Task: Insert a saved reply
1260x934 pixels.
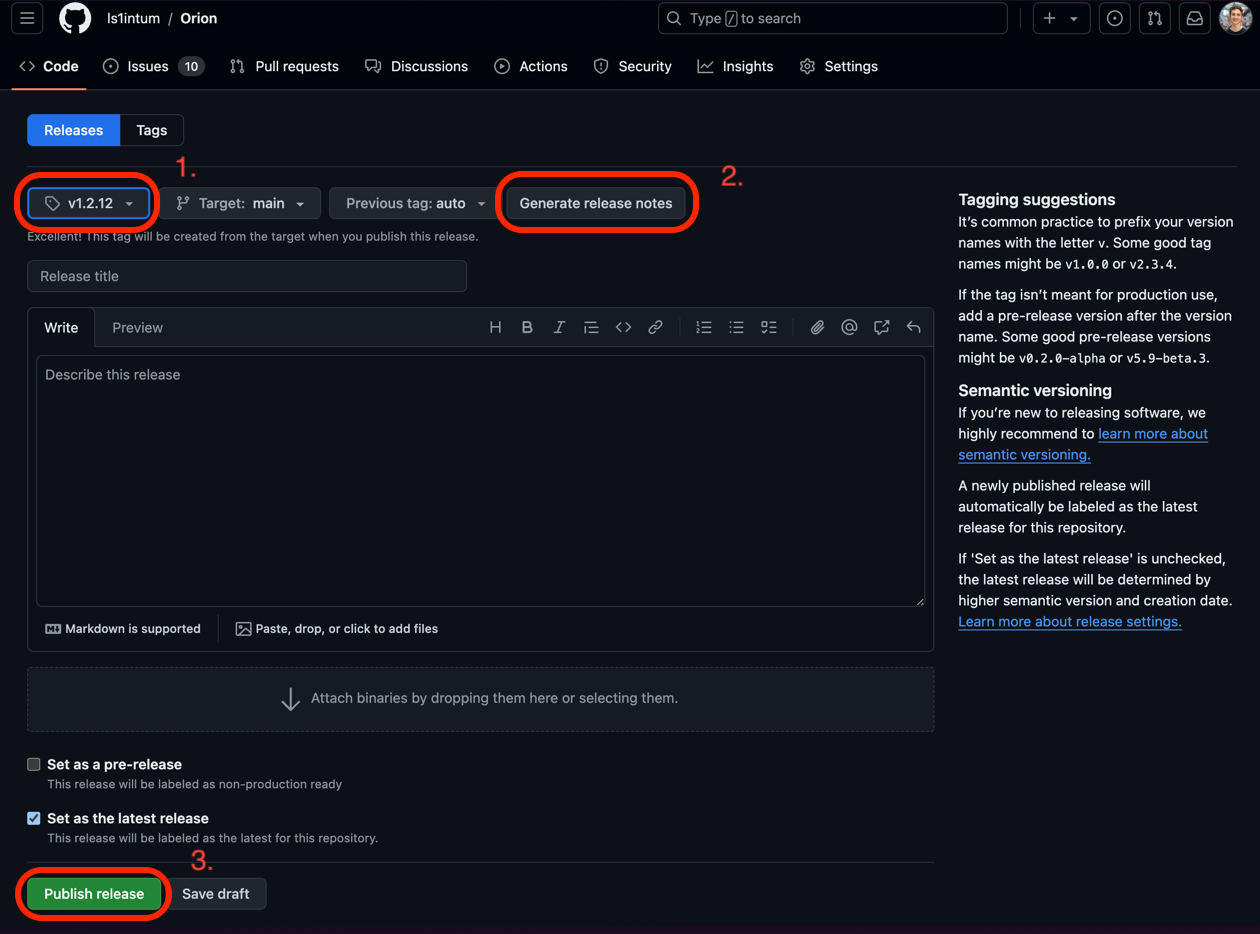Action: 913,327
